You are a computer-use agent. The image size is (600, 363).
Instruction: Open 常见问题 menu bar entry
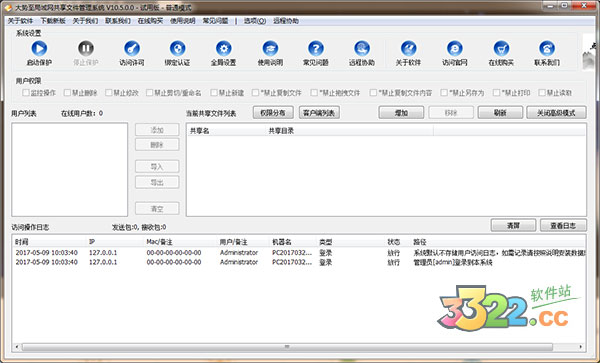pyautogui.click(x=215, y=21)
